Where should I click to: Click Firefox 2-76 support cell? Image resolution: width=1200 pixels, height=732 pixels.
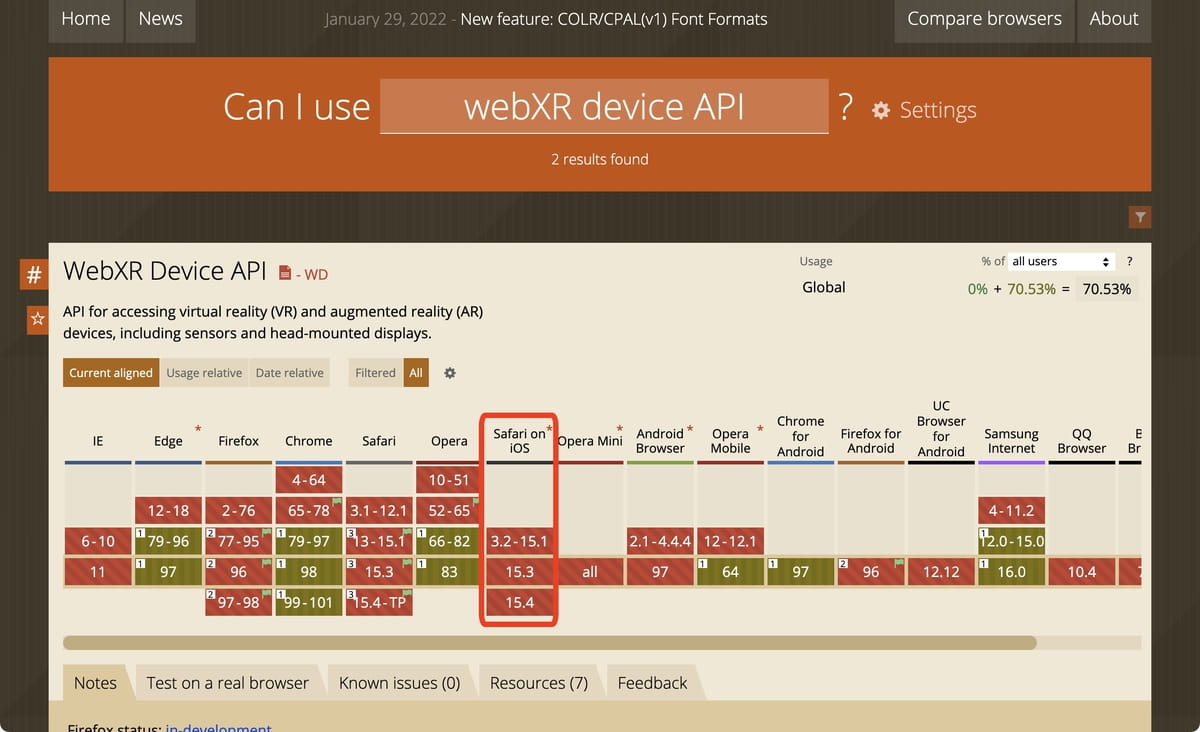(238, 510)
